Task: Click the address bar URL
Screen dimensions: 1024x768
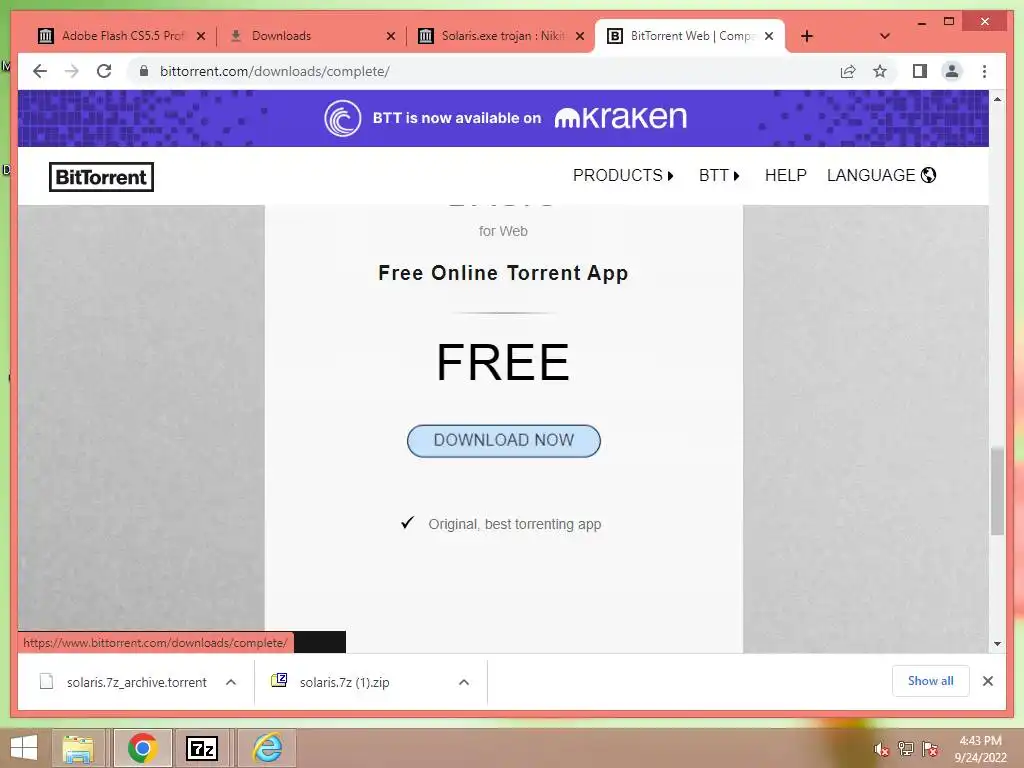Action: click(274, 71)
